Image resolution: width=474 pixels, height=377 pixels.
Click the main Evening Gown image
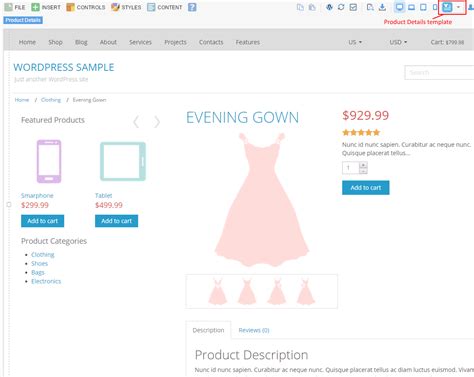coord(262,199)
